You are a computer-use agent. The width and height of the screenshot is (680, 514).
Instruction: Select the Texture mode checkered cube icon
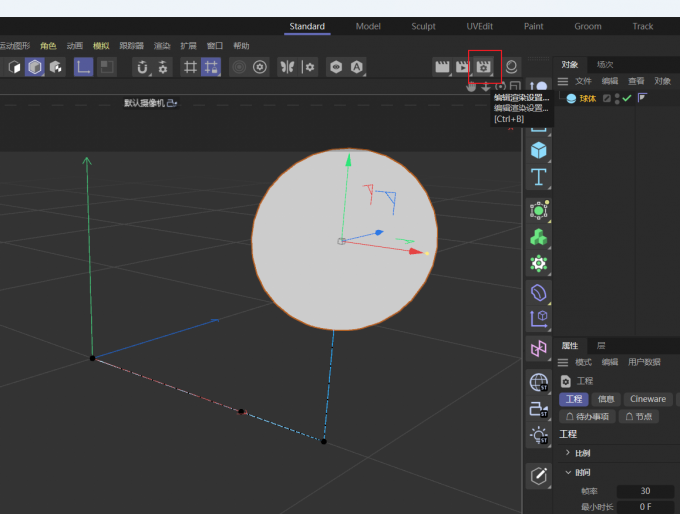(56, 67)
